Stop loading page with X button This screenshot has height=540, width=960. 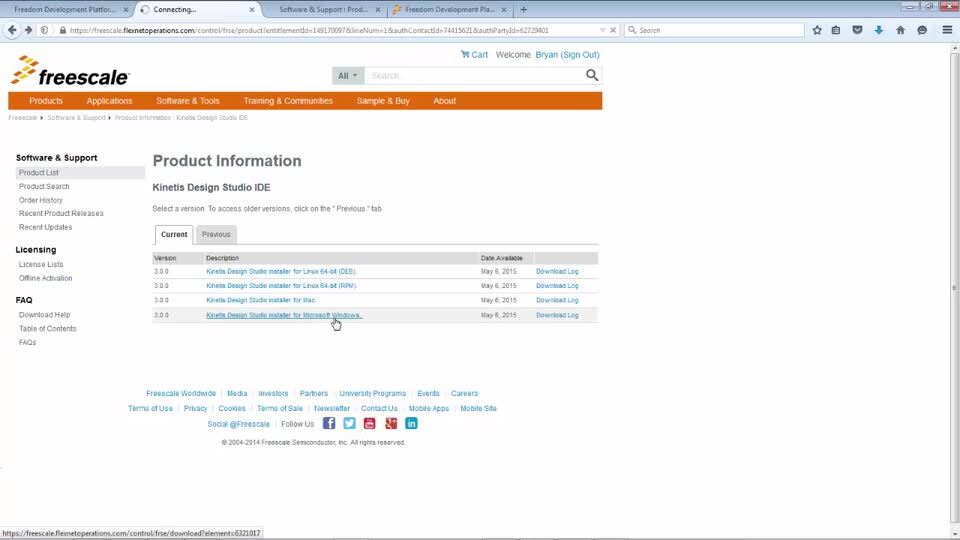613,30
